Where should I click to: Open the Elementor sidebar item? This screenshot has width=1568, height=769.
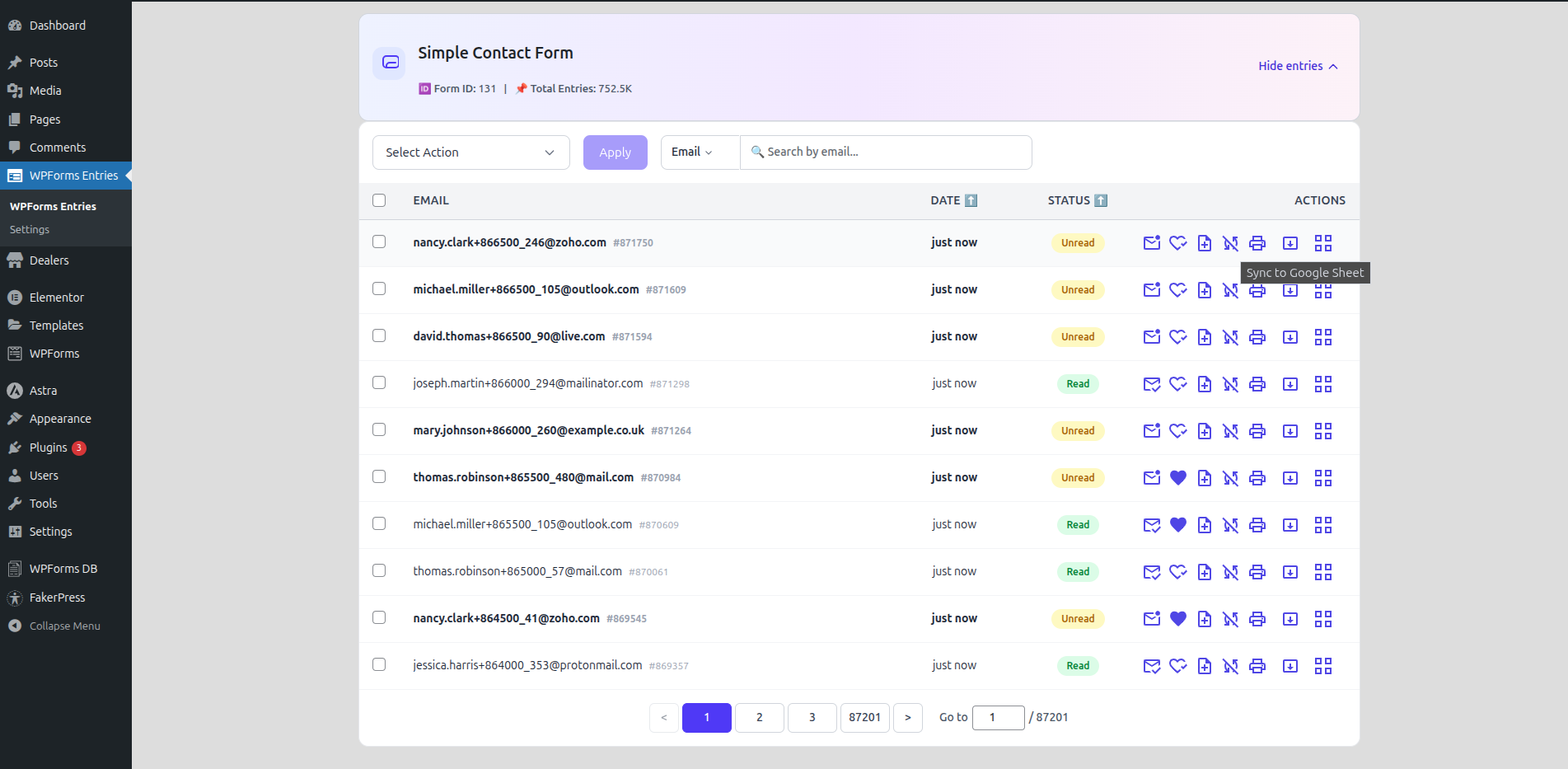pyautogui.click(x=56, y=297)
